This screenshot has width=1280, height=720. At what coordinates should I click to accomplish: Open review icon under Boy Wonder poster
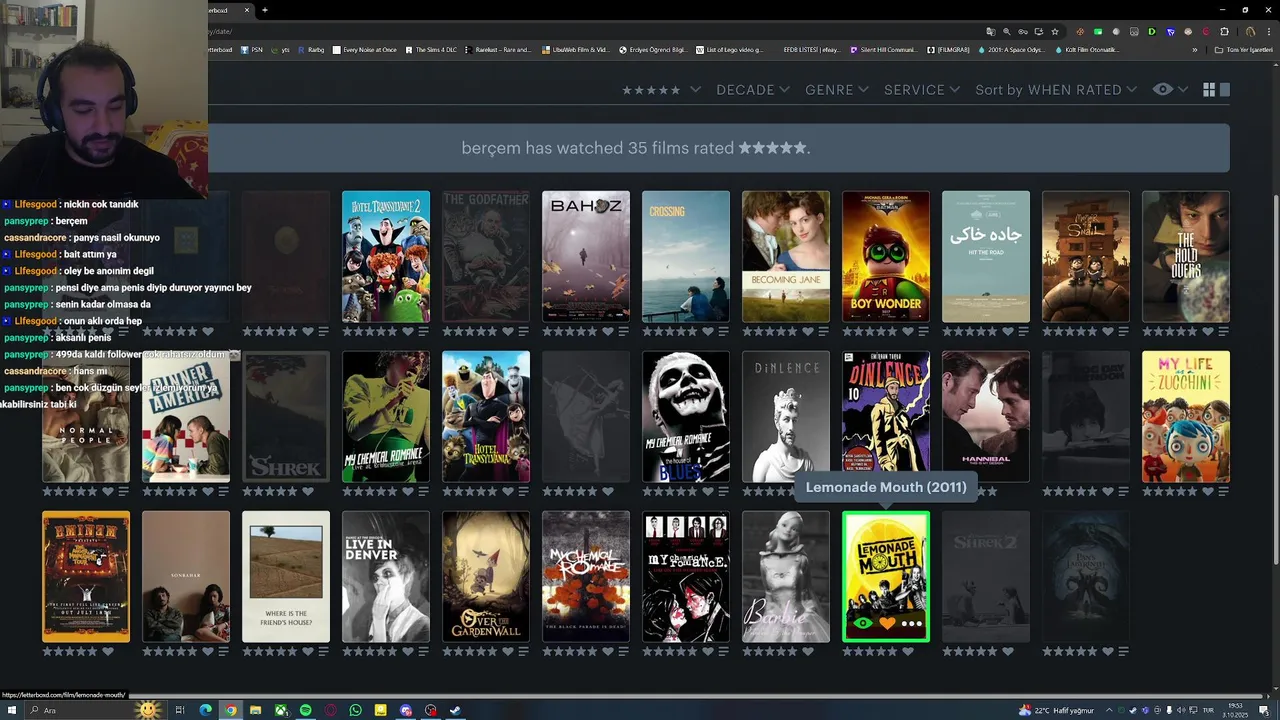pyautogui.click(x=923, y=331)
